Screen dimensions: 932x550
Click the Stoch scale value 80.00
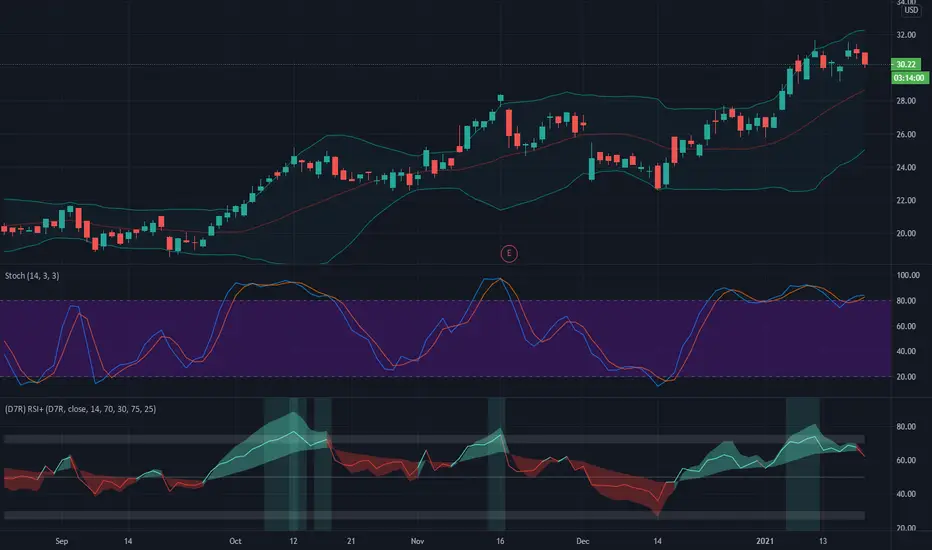906,301
